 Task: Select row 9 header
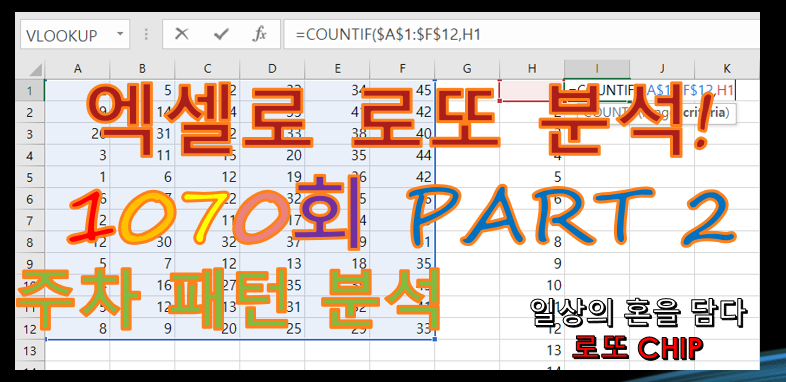(x=30, y=264)
